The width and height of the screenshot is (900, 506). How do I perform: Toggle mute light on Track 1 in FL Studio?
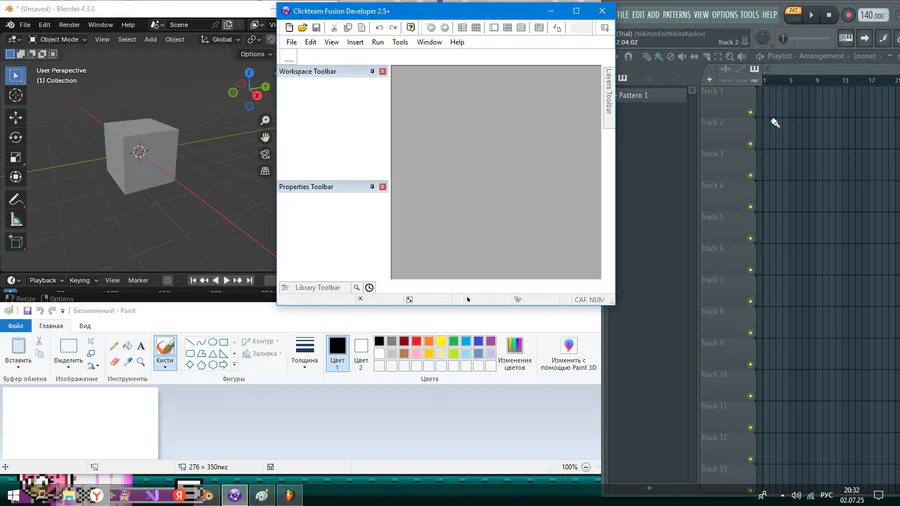750,112
